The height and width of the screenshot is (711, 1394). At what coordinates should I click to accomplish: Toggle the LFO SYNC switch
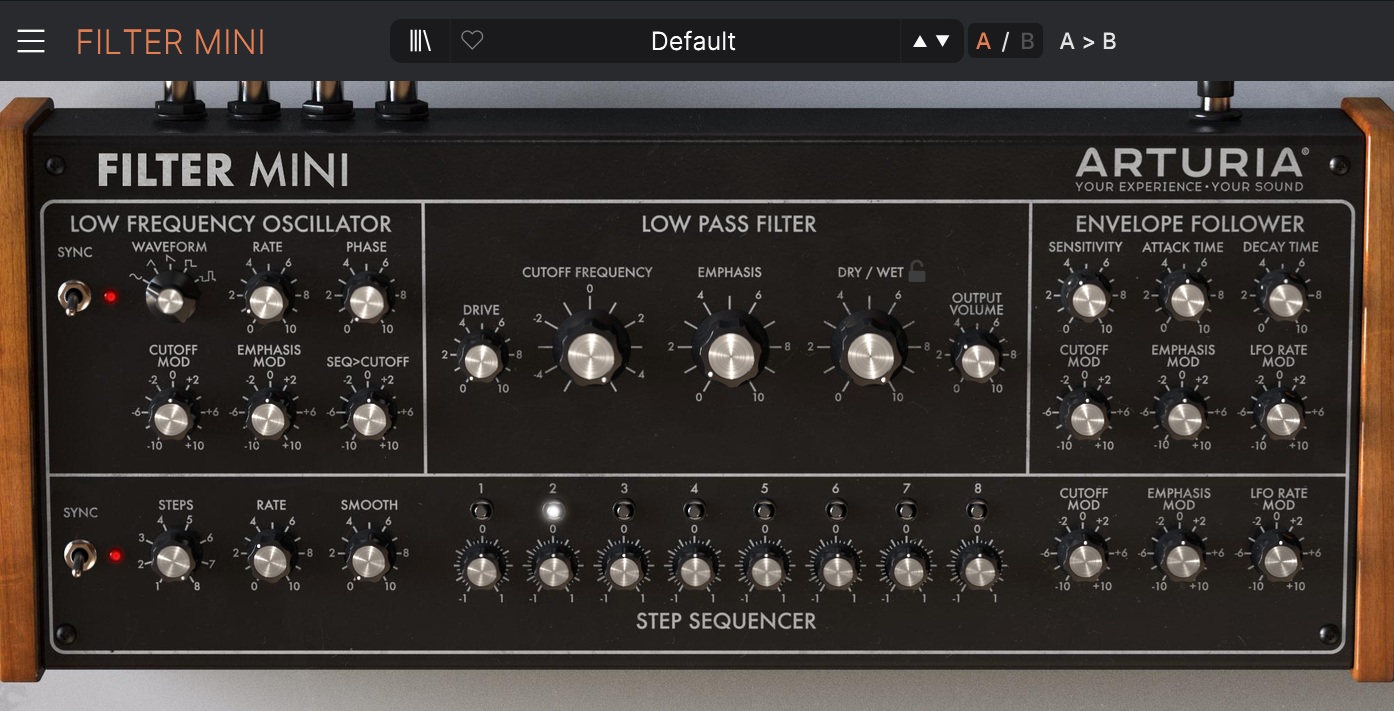pos(73,297)
